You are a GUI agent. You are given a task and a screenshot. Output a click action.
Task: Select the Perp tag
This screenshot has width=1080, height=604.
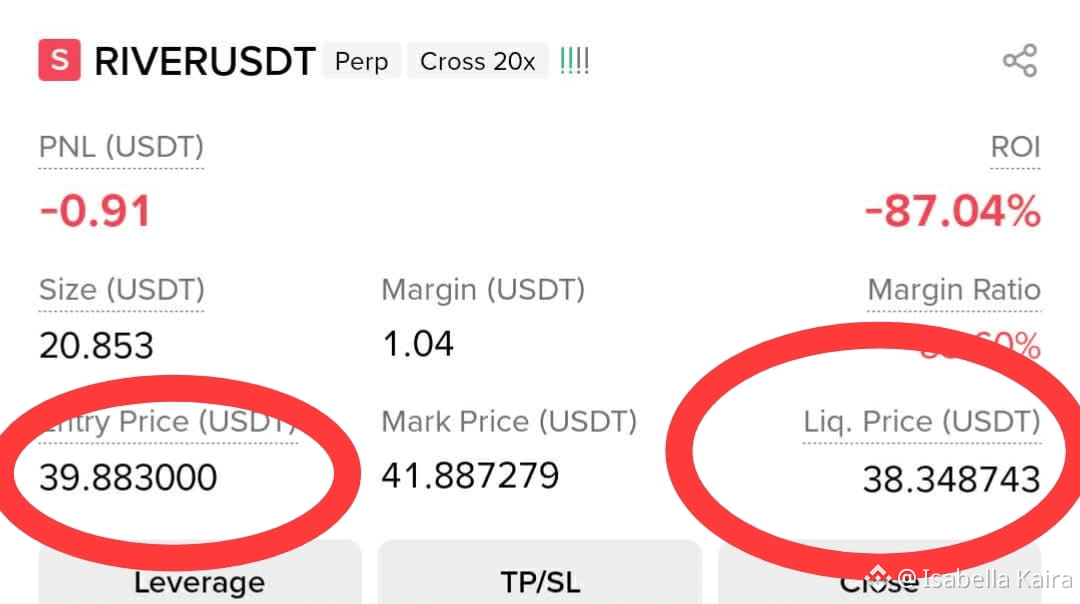(x=362, y=61)
